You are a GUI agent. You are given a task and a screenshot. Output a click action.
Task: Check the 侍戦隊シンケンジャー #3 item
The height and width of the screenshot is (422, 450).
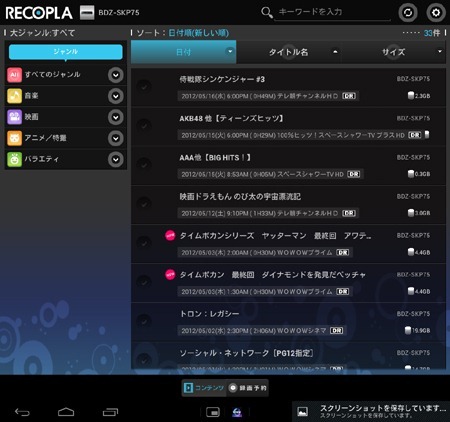[144, 87]
